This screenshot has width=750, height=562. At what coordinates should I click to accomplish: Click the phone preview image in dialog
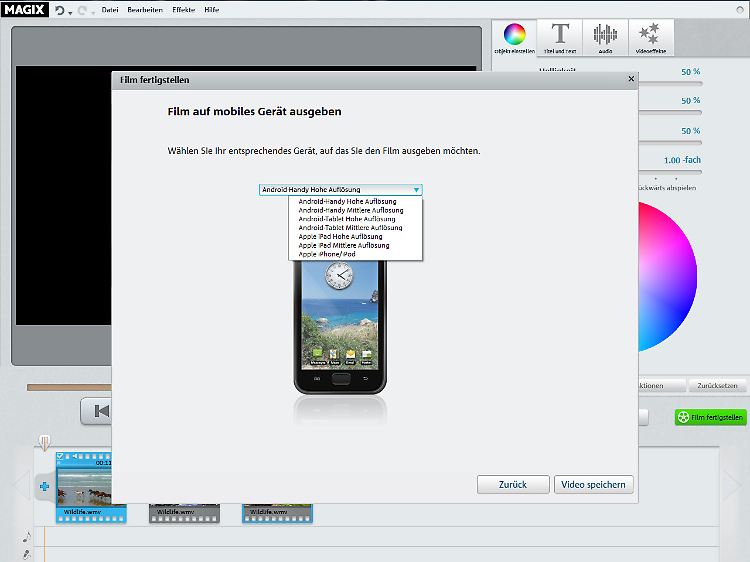(x=340, y=327)
